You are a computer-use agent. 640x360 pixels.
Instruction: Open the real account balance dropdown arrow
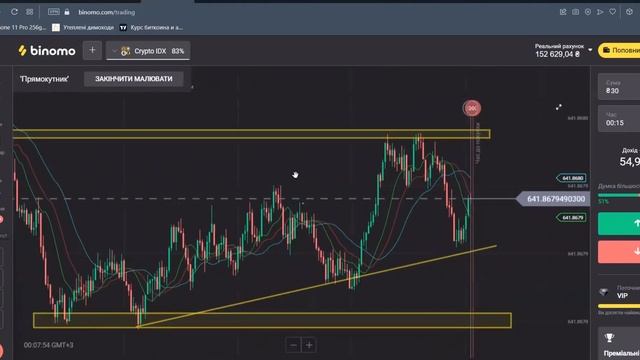(x=590, y=50)
